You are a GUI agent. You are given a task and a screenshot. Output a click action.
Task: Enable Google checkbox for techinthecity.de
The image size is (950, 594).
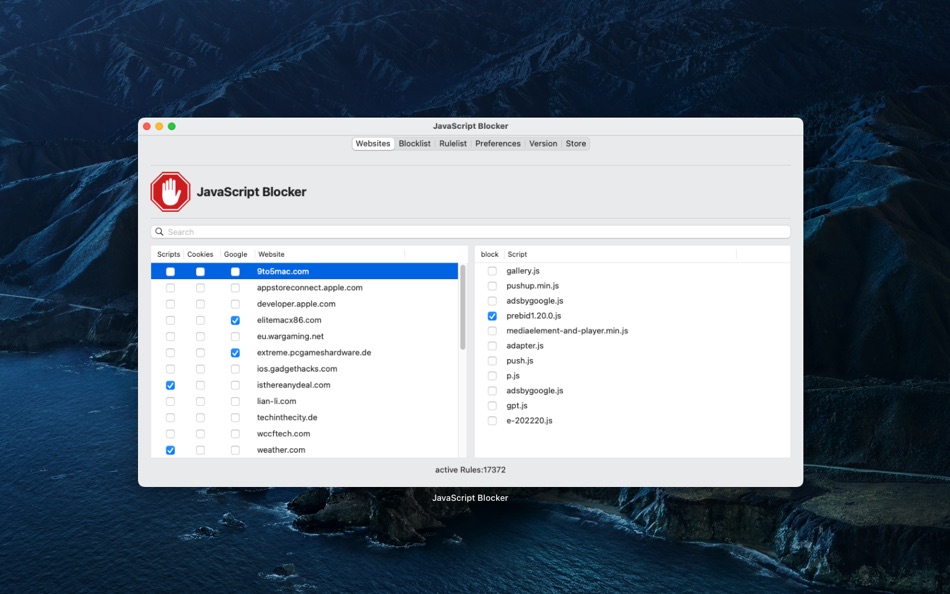point(235,418)
